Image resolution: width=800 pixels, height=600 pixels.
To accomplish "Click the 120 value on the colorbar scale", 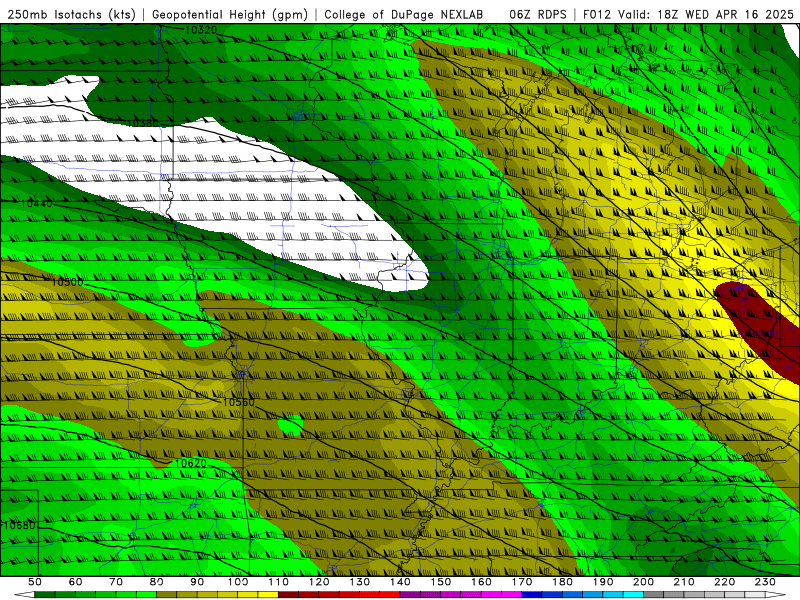I will click(319, 582).
